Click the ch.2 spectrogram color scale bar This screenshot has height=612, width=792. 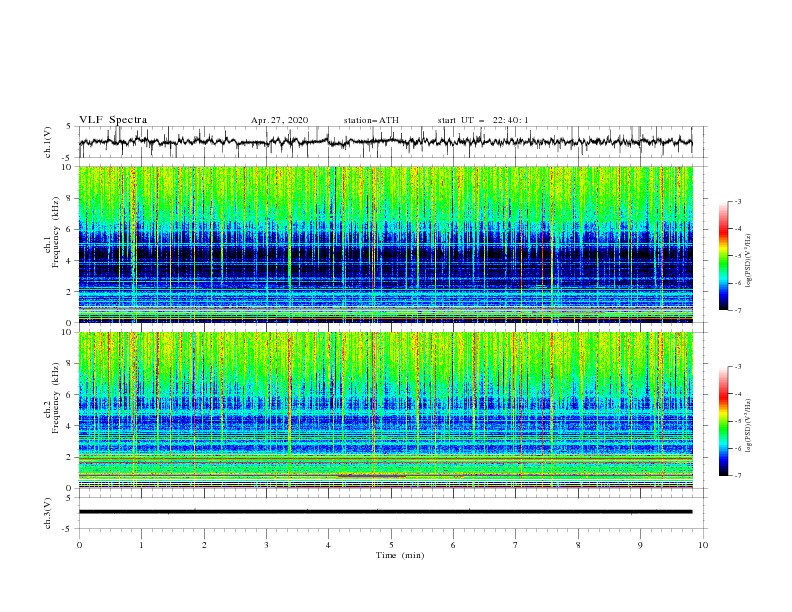[x=723, y=421]
